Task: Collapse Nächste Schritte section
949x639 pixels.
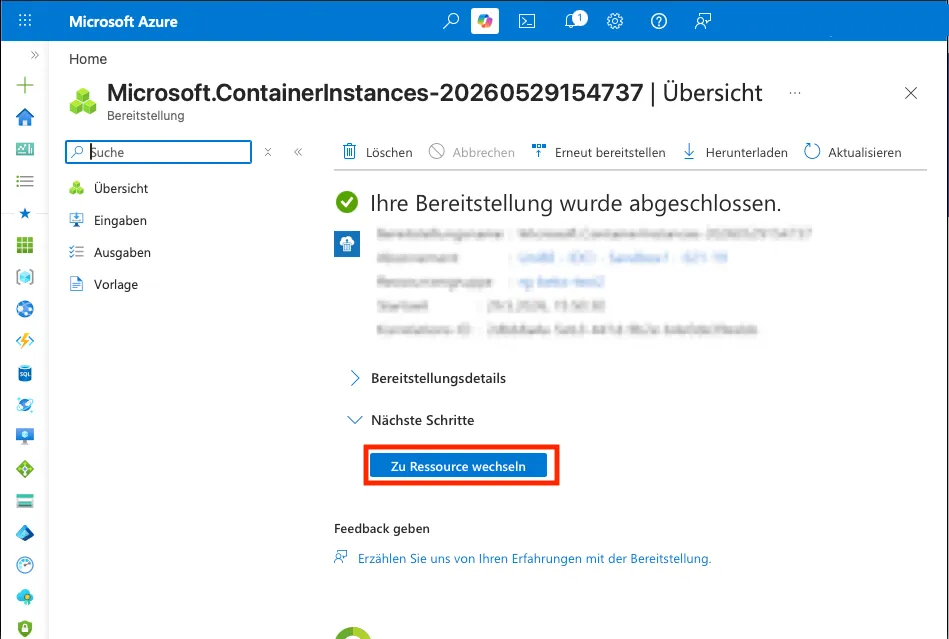Action: pos(411,420)
